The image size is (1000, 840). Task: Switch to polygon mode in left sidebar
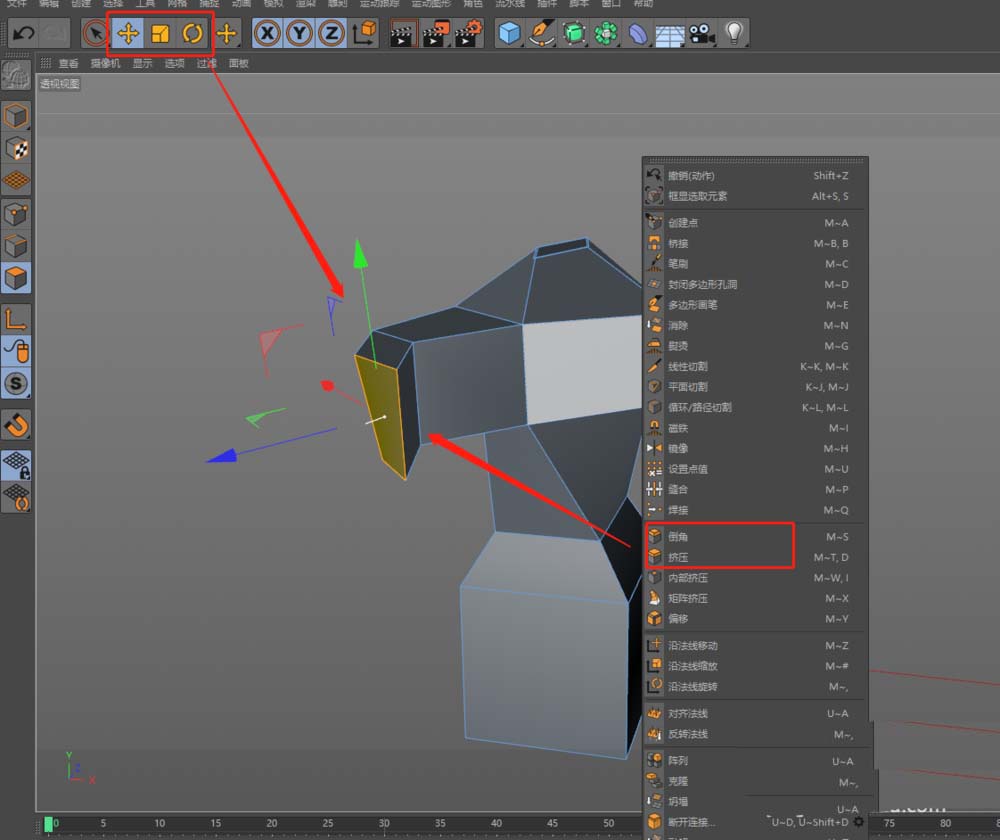16,277
